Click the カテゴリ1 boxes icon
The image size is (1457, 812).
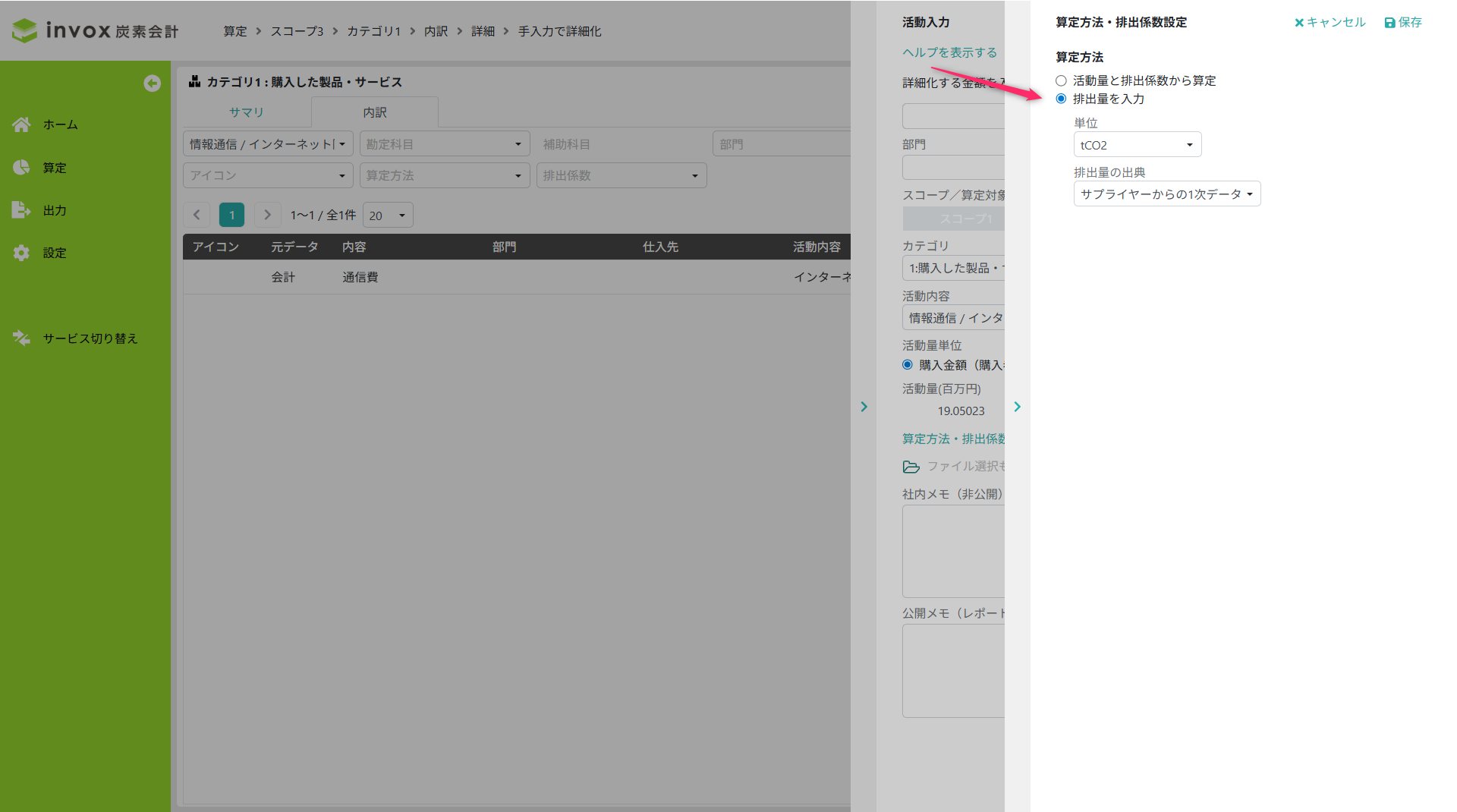pos(195,81)
